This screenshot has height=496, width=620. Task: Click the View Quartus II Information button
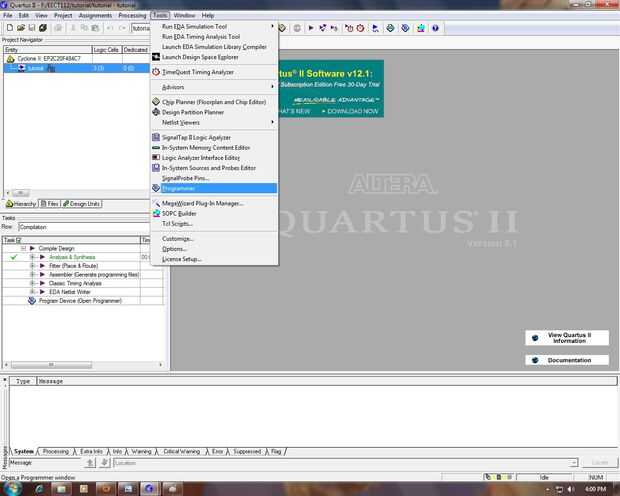[567, 338]
